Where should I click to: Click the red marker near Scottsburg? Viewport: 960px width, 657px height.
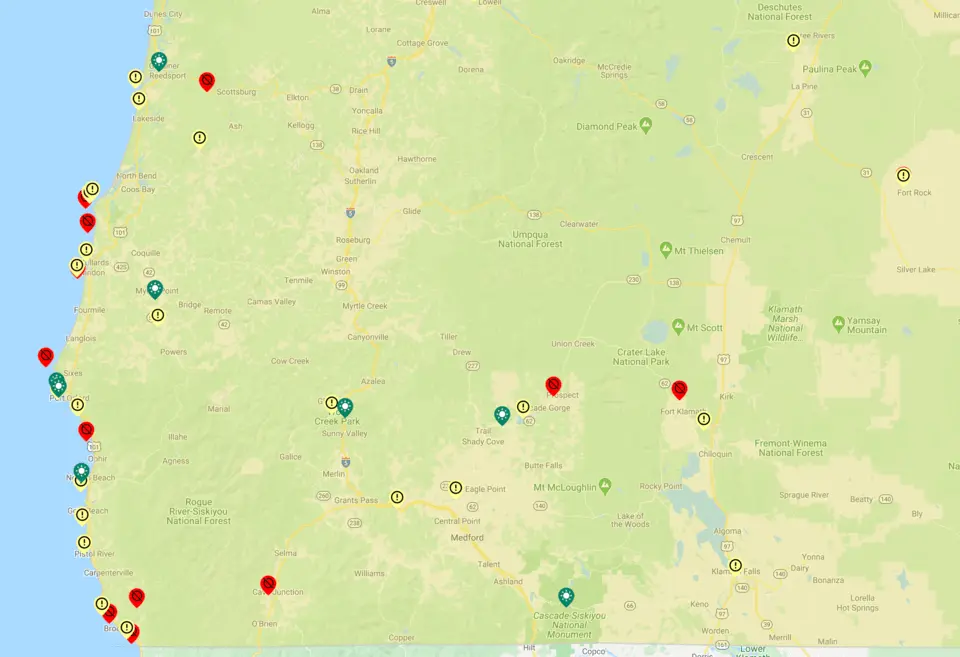coord(207,81)
